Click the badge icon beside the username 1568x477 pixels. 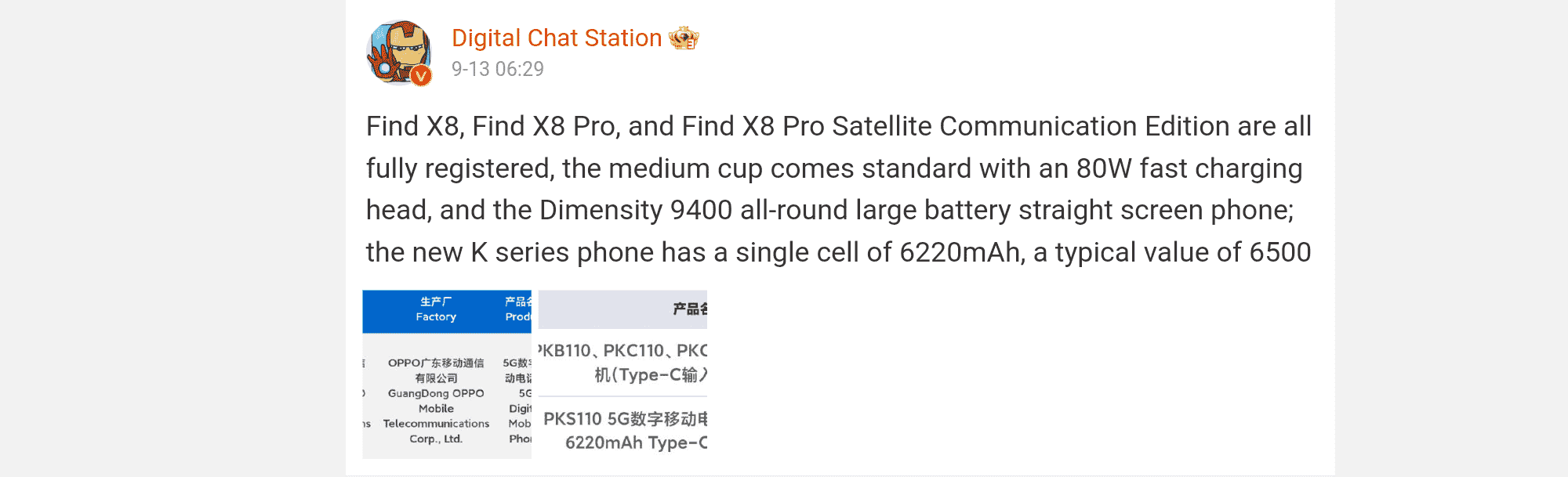684,38
